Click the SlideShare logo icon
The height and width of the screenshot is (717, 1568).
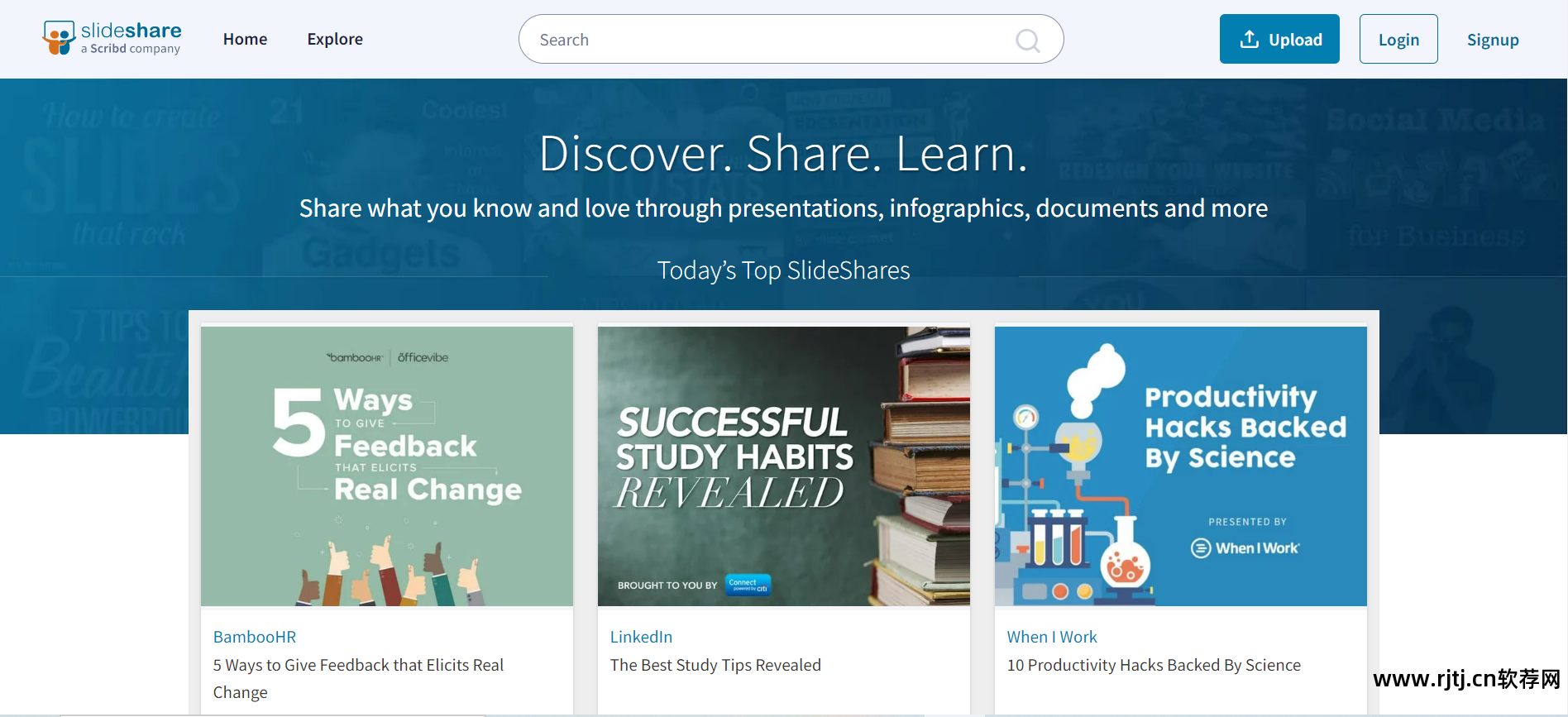(60, 38)
